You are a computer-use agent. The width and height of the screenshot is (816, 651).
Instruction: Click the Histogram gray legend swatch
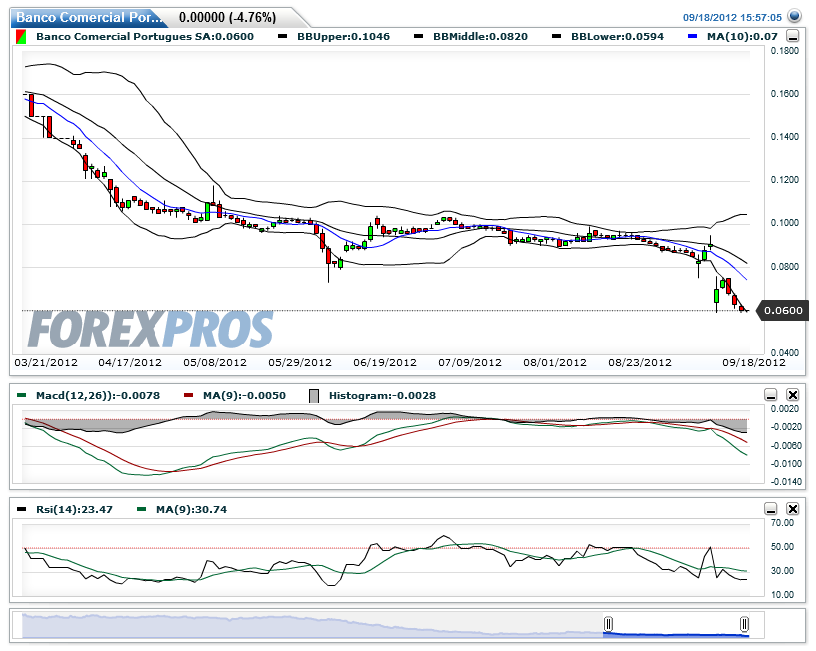tap(314, 396)
